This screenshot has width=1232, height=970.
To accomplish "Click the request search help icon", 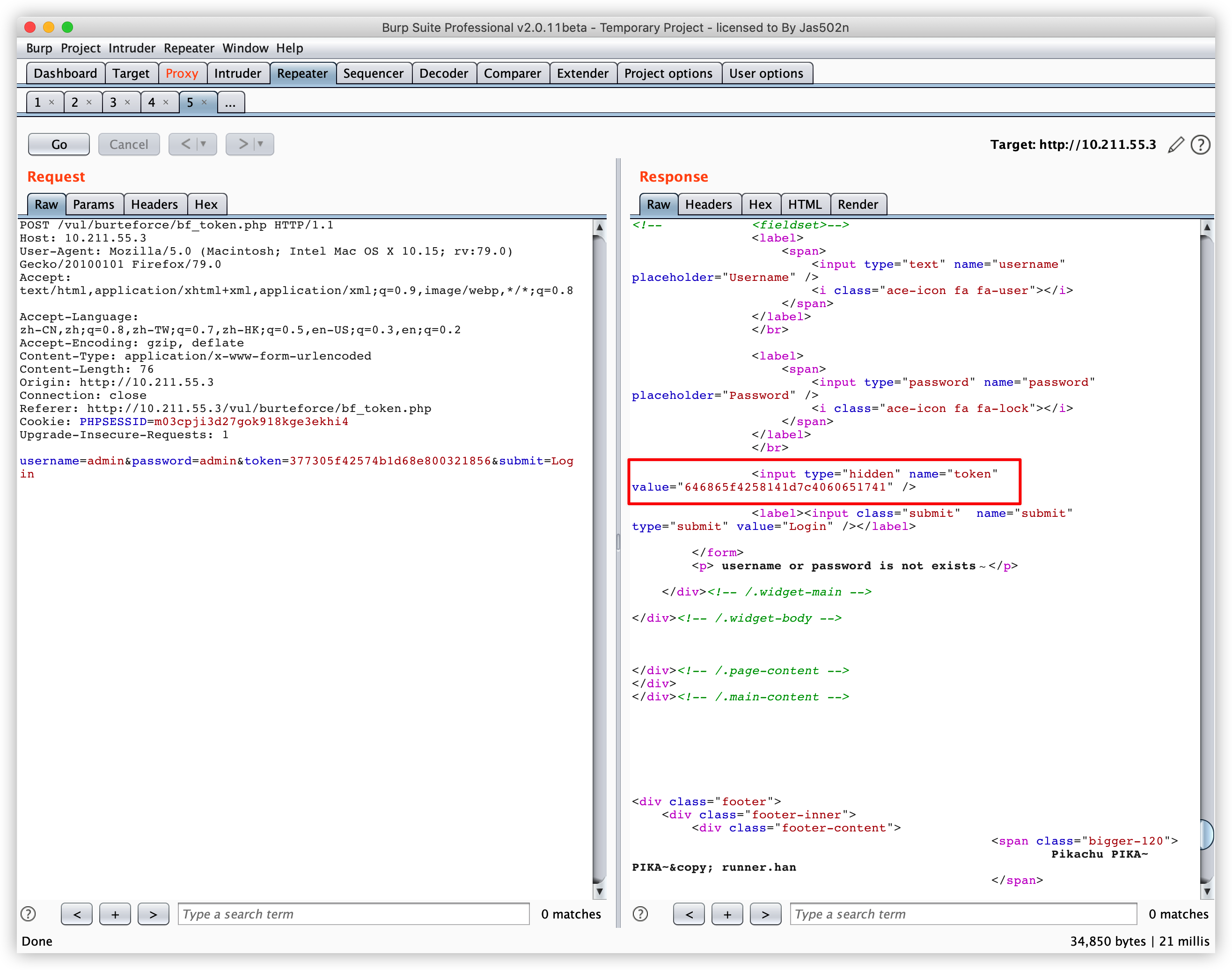I will coord(28,914).
